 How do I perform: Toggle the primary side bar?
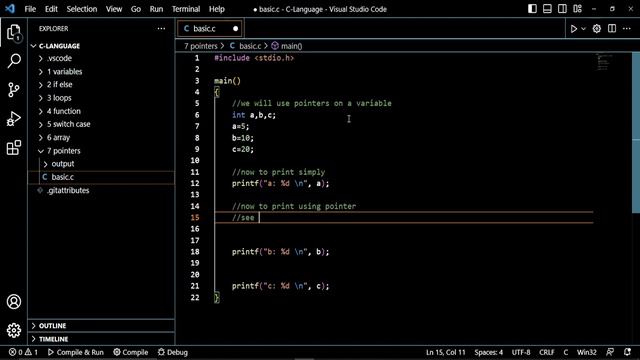pos(532,9)
